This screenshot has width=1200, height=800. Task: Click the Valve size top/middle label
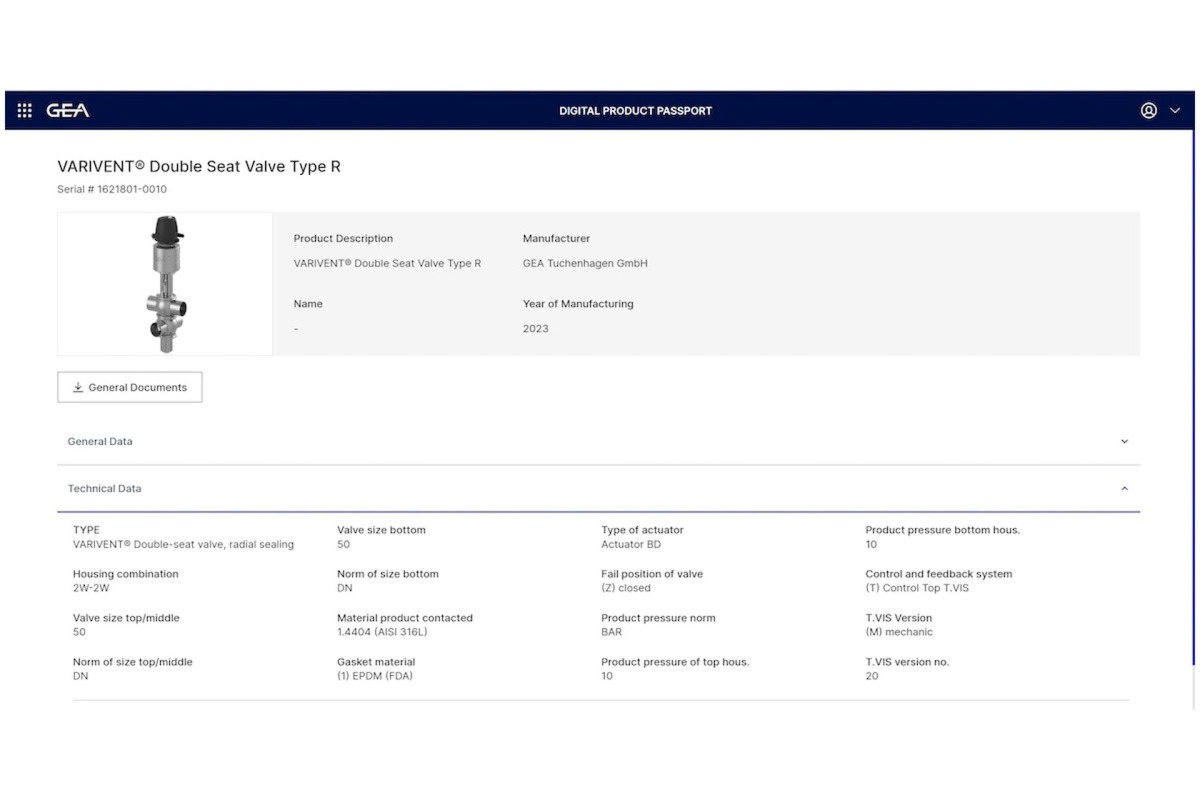pyautogui.click(x=126, y=618)
